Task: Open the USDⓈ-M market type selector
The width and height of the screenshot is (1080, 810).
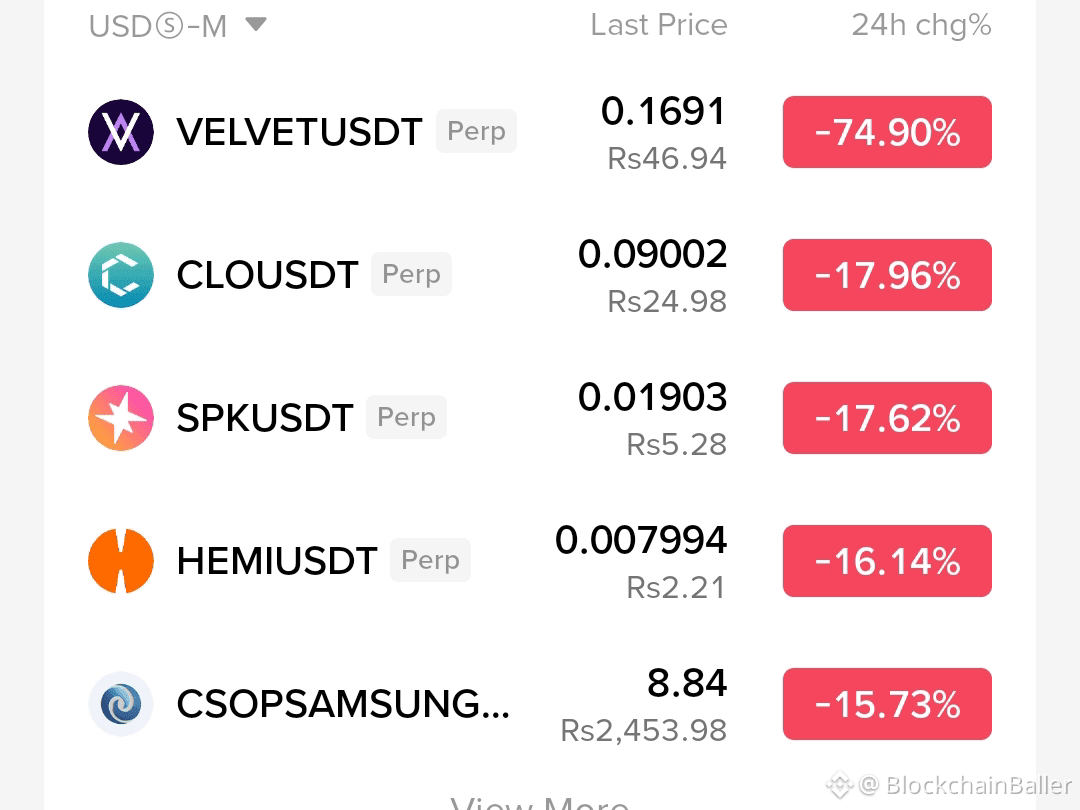Action: click(178, 26)
